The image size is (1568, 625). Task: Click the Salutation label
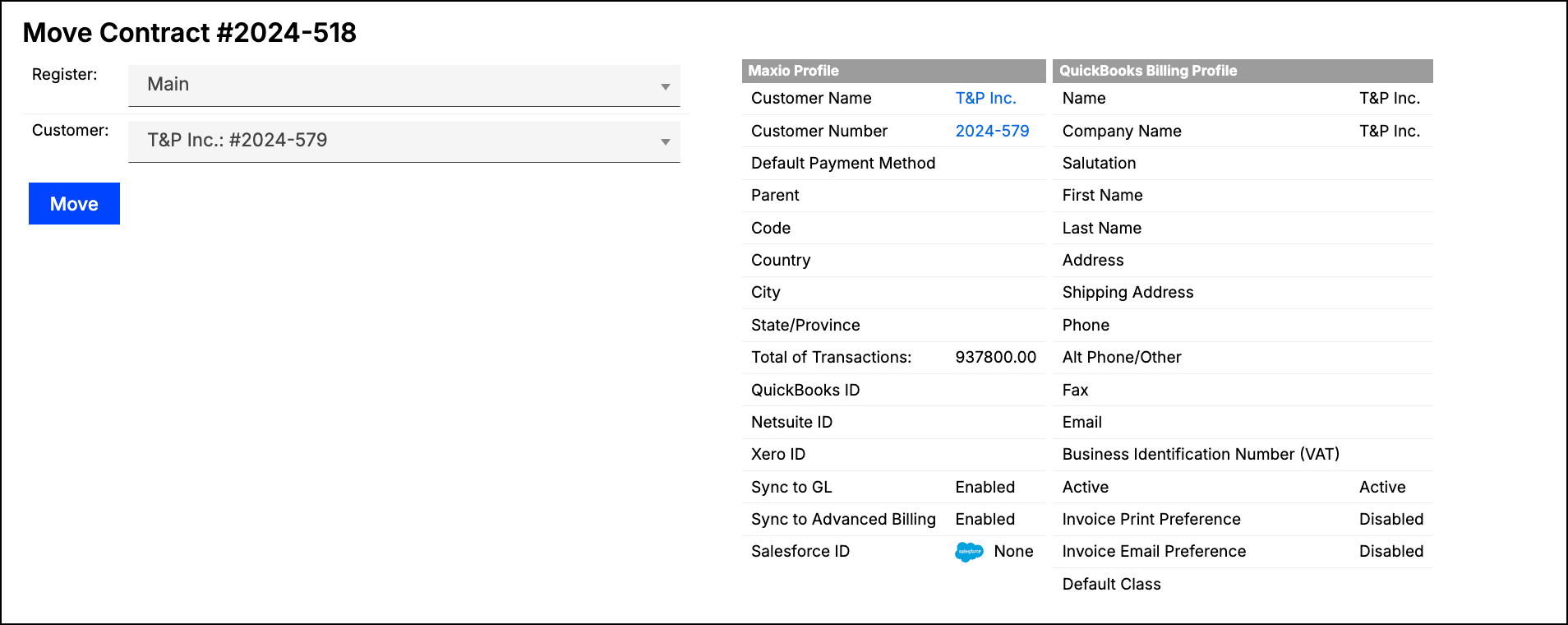(x=1099, y=163)
